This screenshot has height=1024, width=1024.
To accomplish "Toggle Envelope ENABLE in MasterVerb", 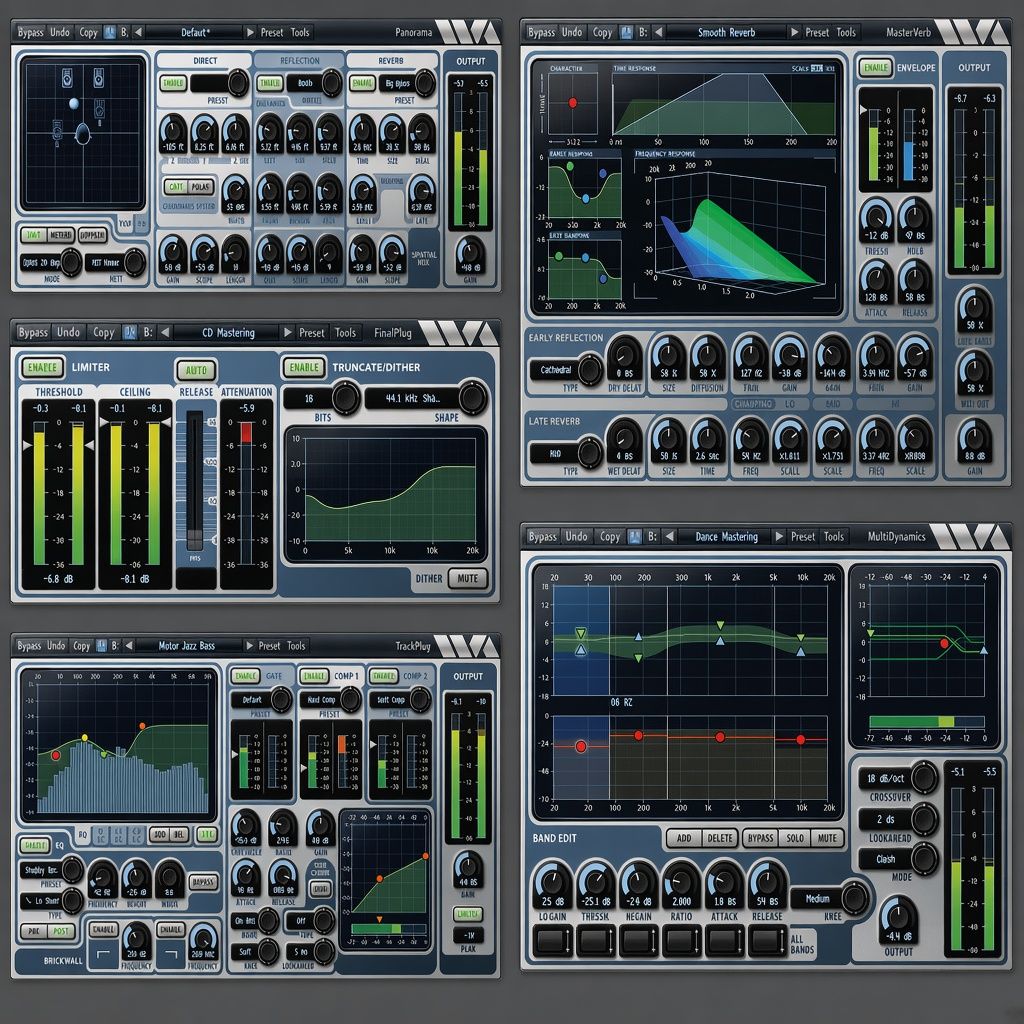I will point(875,68).
